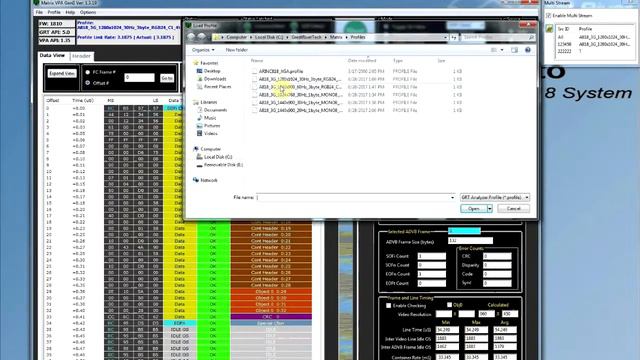This screenshot has width=640, height=360.
Task: Click the Expand View button
Action: (62, 73)
